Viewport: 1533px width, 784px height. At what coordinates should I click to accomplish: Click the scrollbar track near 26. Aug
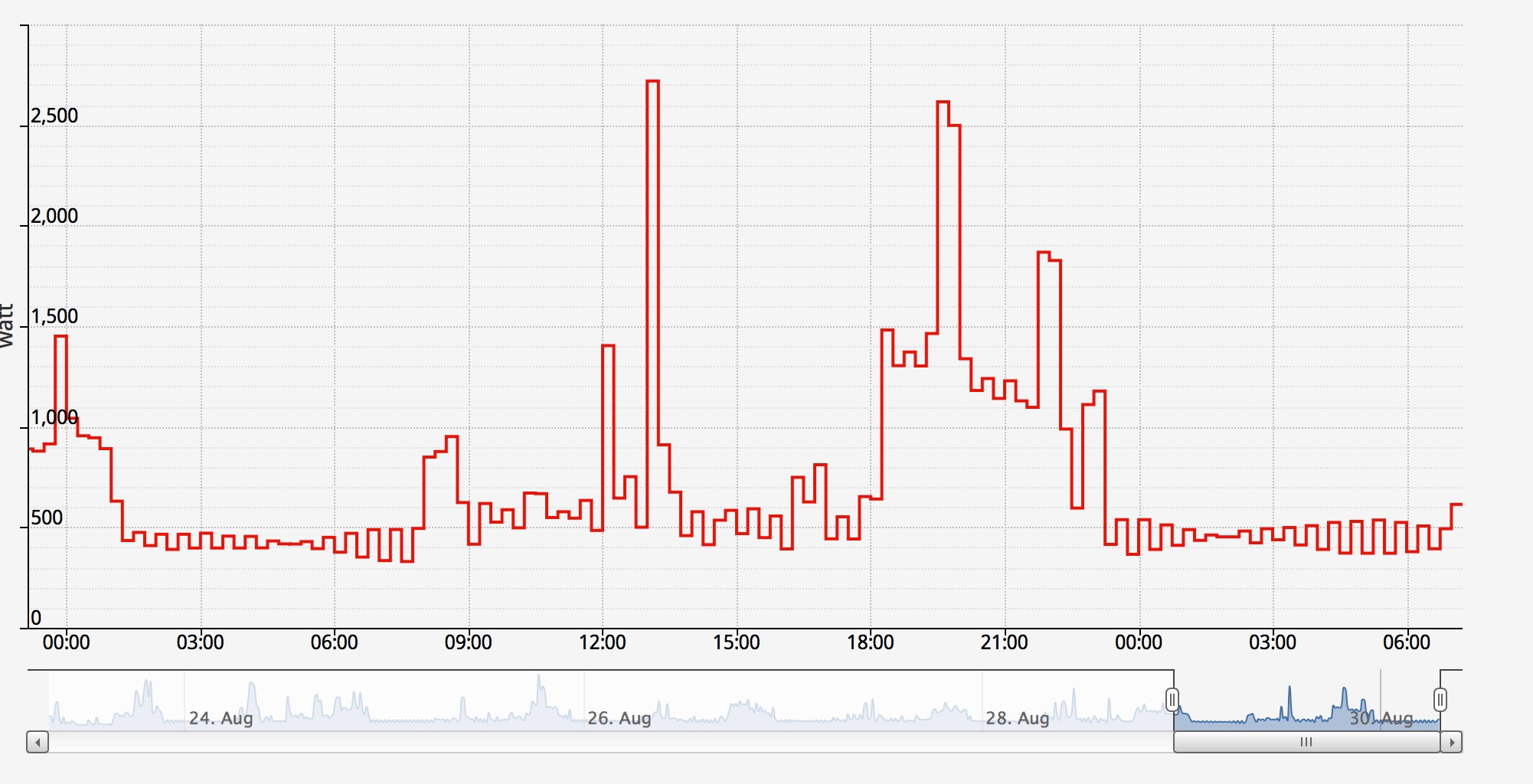pos(611,742)
